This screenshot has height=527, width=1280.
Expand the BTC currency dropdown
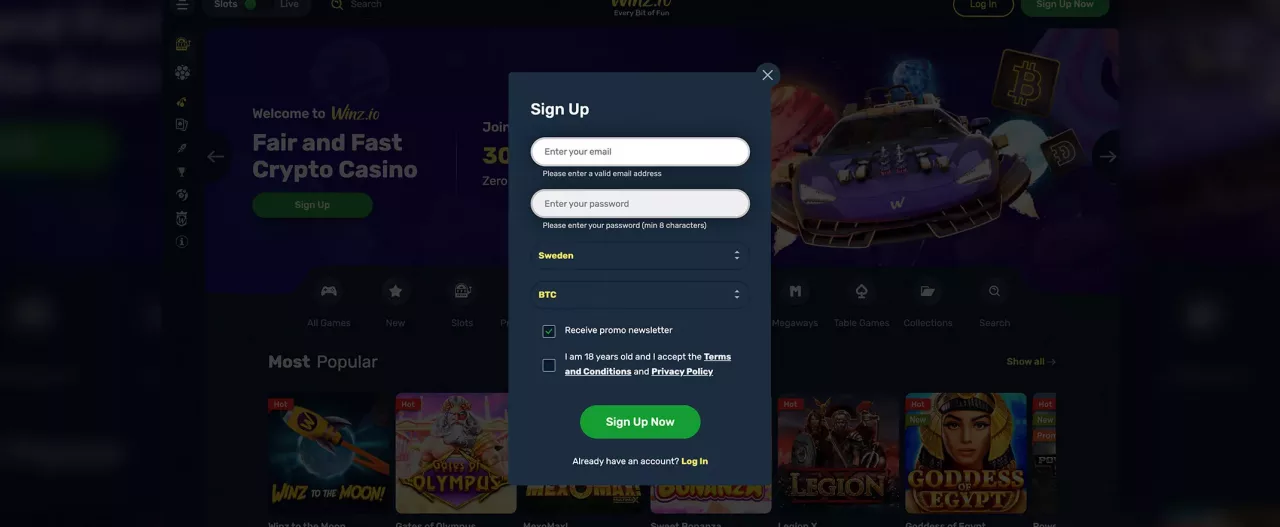640,294
